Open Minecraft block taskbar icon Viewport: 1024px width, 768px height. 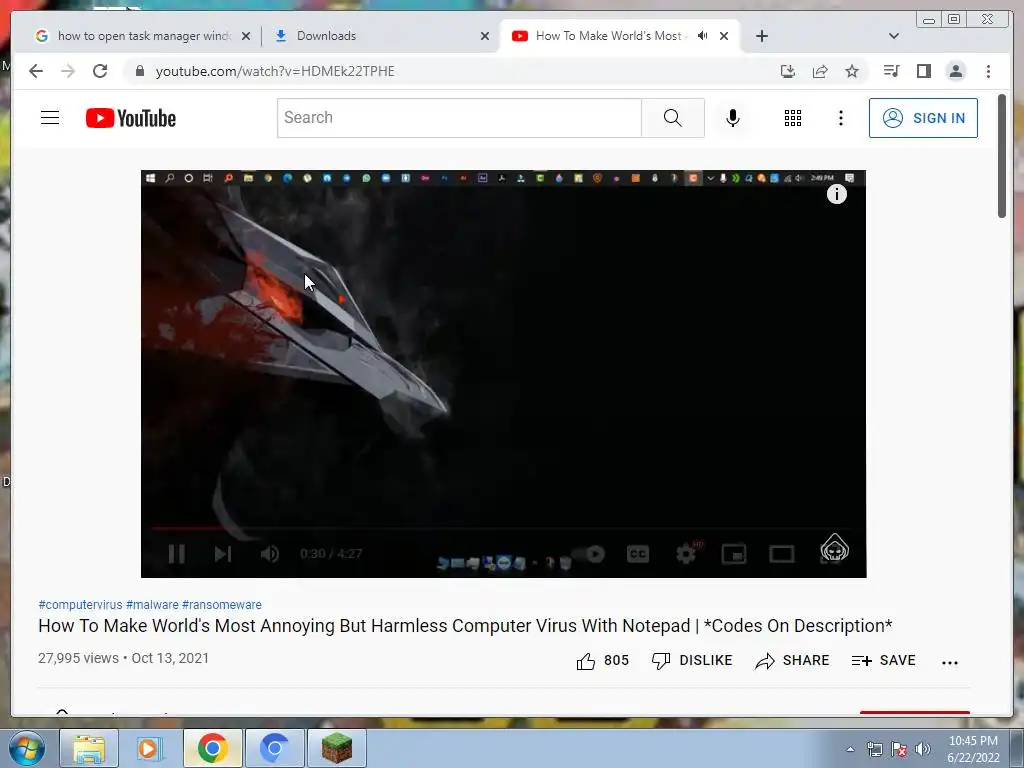pyautogui.click(x=336, y=748)
